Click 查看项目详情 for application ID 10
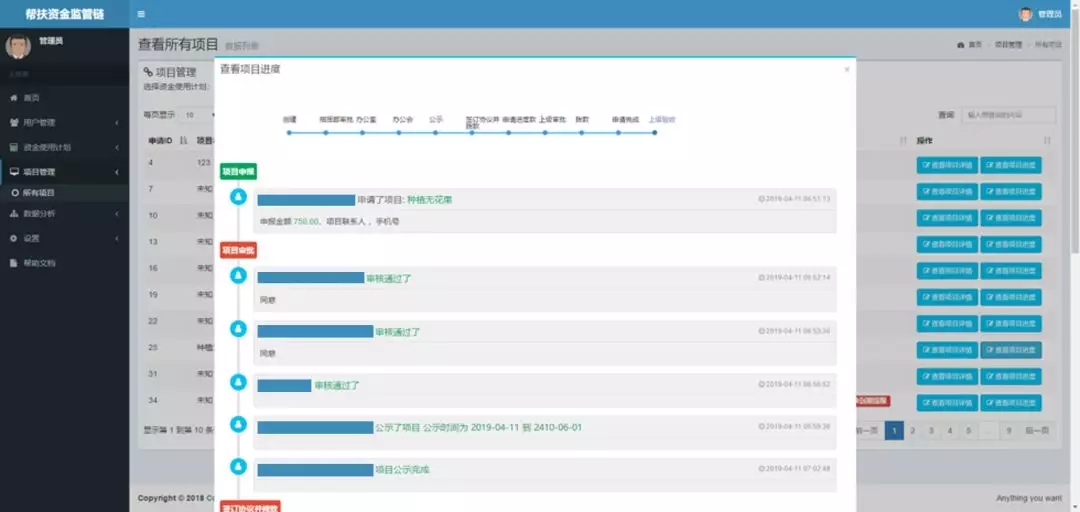The height and width of the screenshot is (512, 1080). pyautogui.click(x=947, y=218)
